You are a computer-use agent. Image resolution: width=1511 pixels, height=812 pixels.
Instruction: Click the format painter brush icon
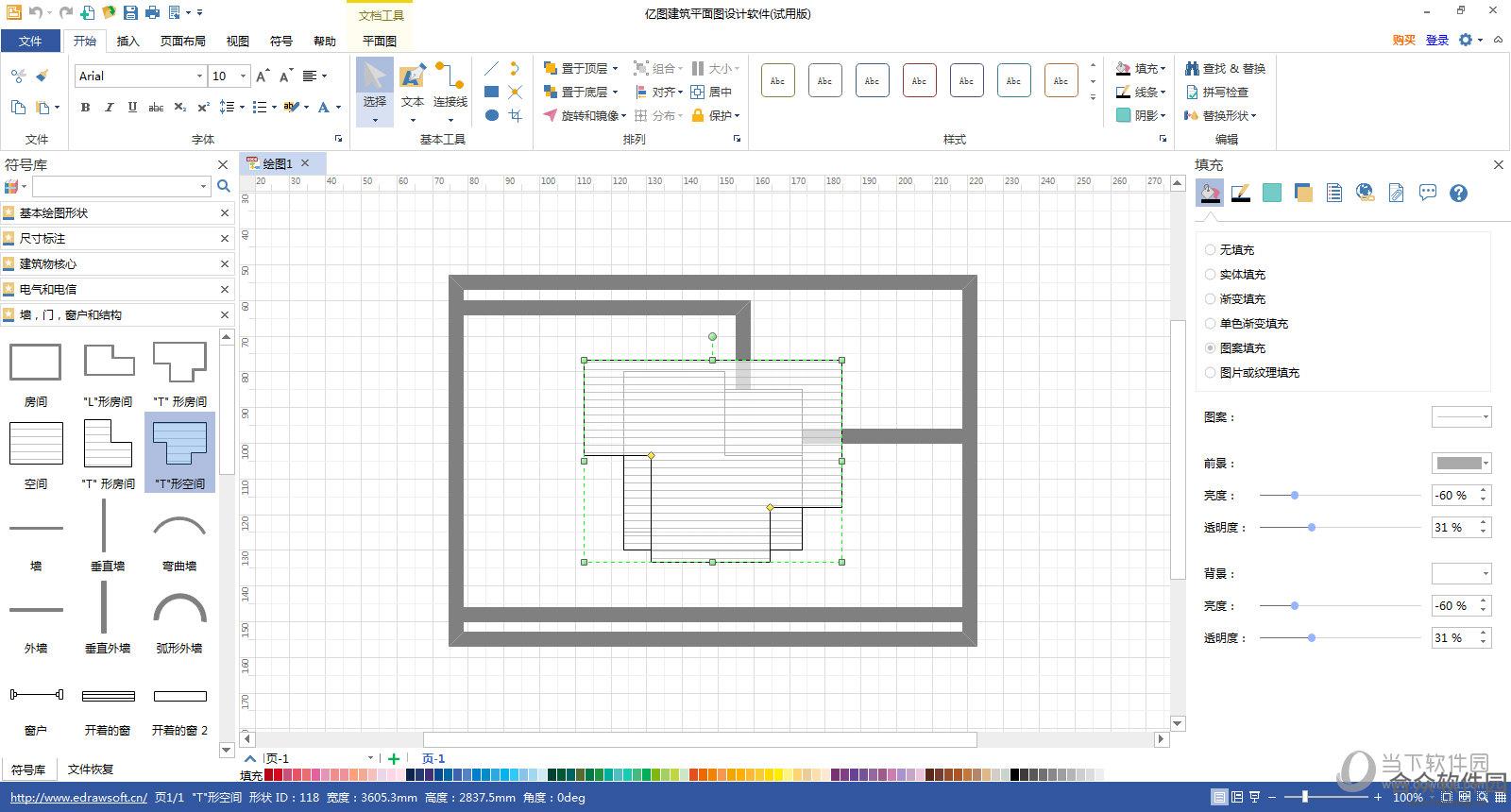point(42,76)
